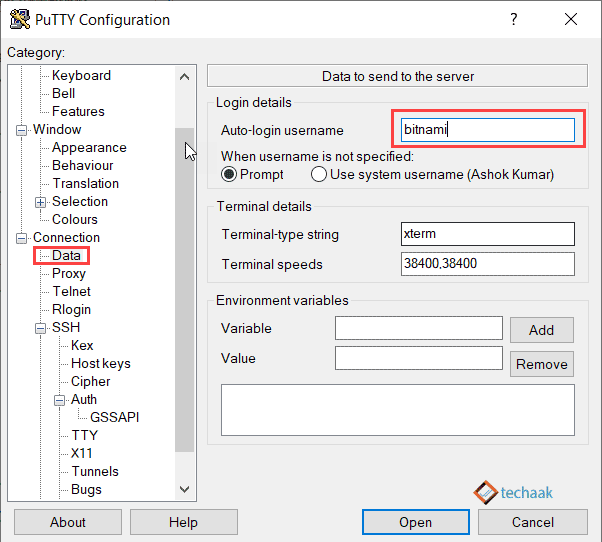Image resolution: width=602 pixels, height=542 pixels.
Task: Open the Selection settings
Action: pos(80,202)
